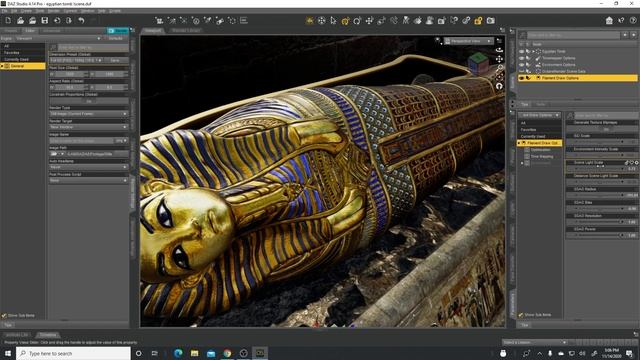The height and width of the screenshot is (360, 640).
Task: Open the Auto Headlamp dropdown
Action: [x=89, y=167]
